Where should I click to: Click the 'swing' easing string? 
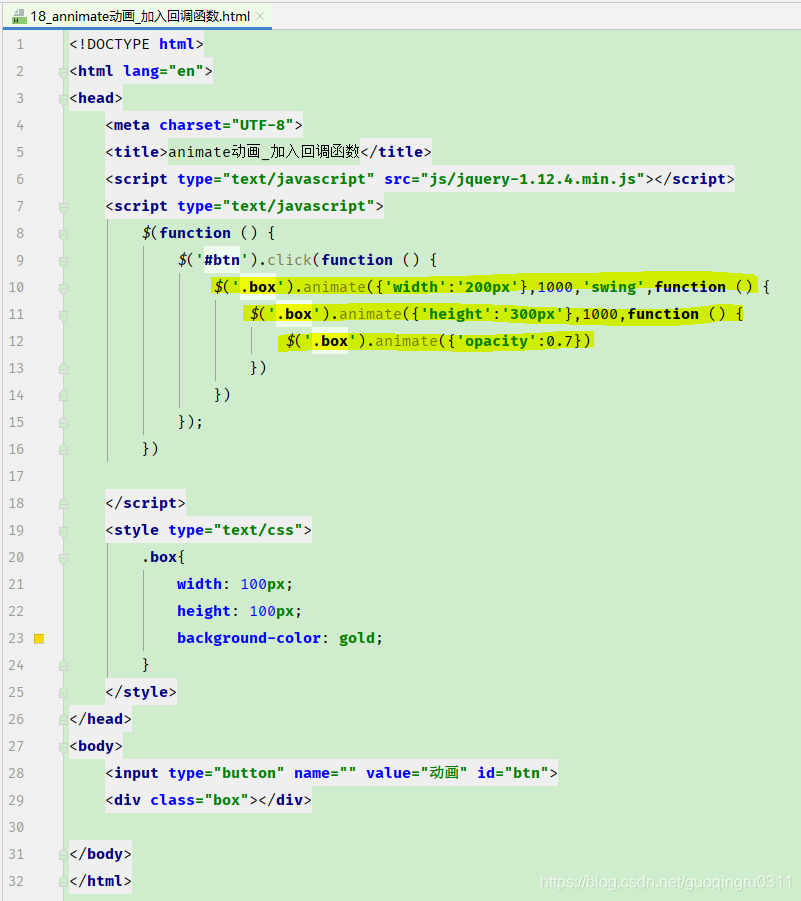(x=614, y=287)
